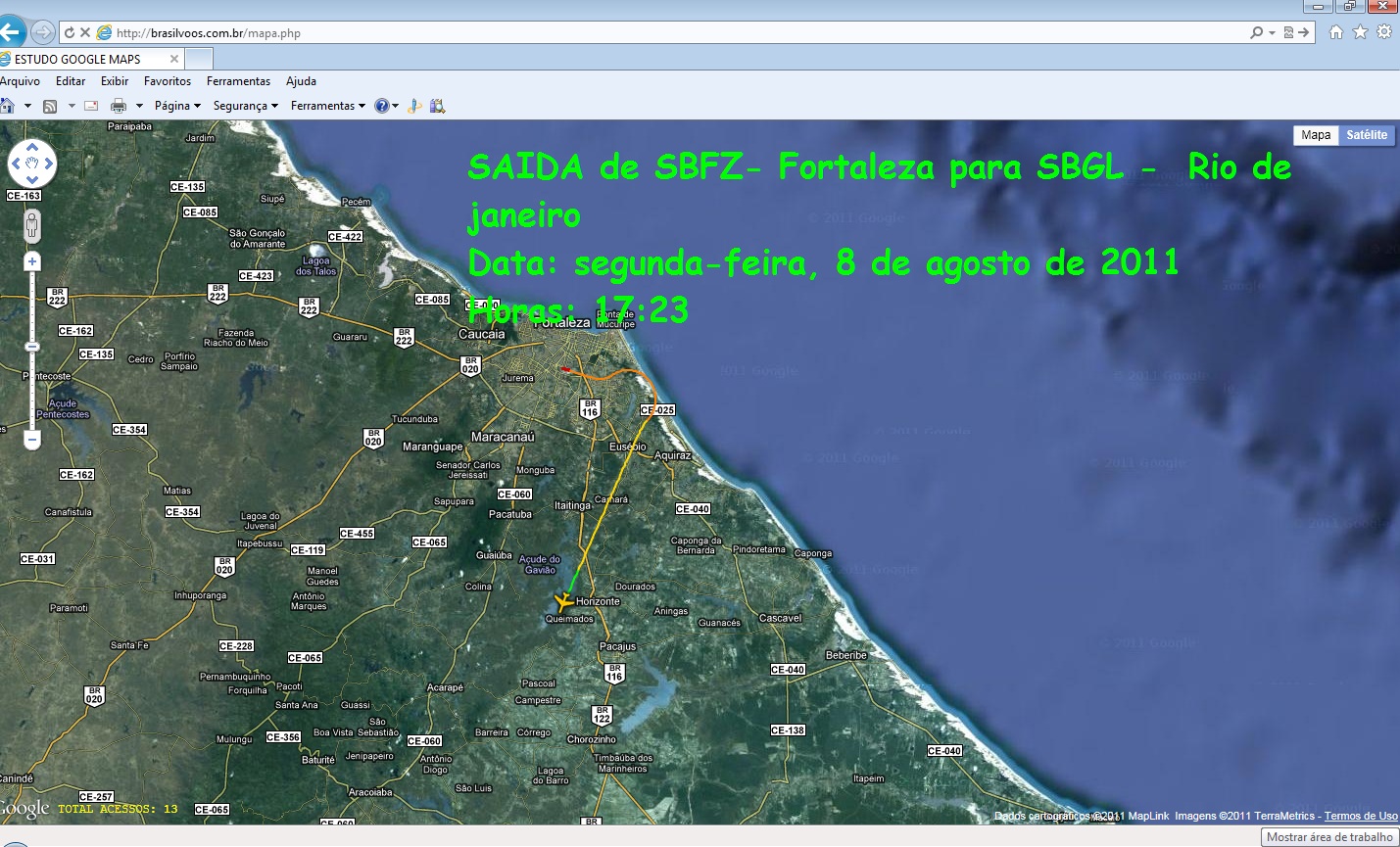
Task: Expand the search box dropdown arrow
Action: click(1271, 30)
